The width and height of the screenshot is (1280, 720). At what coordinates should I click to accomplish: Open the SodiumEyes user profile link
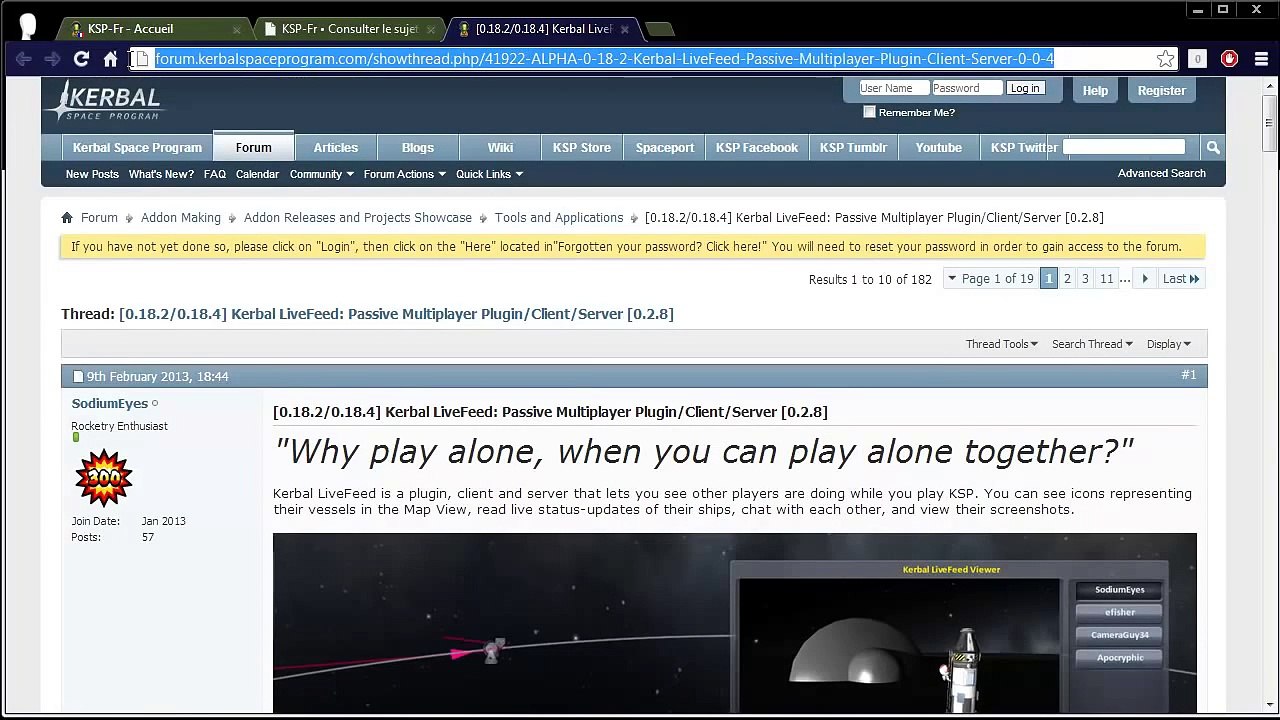[110, 403]
